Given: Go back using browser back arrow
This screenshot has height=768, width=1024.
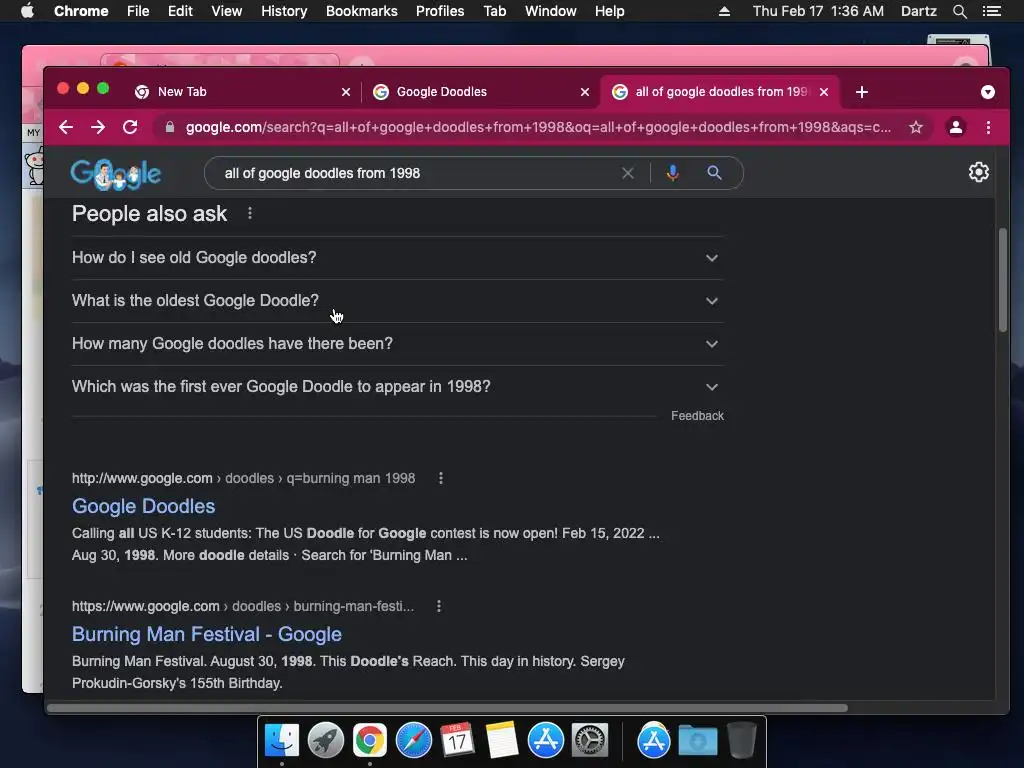Looking at the screenshot, I should pos(66,127).
